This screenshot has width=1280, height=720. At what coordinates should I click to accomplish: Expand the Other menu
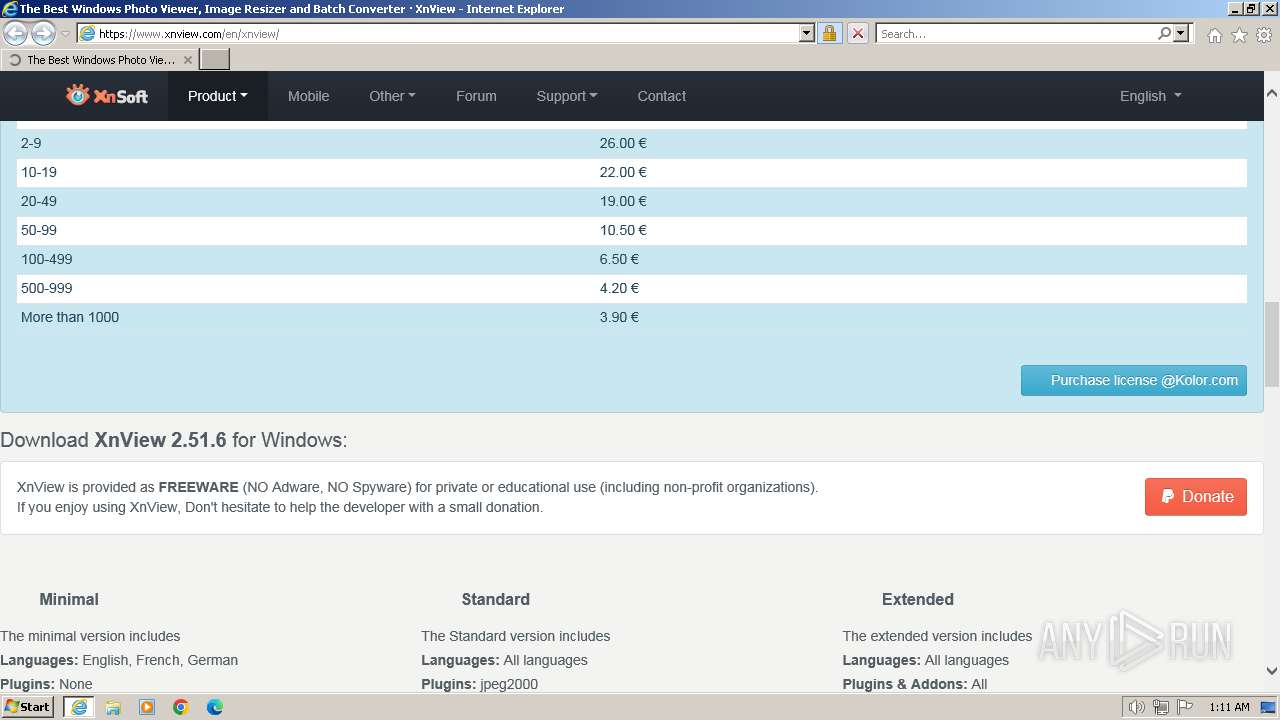point(392,96)
